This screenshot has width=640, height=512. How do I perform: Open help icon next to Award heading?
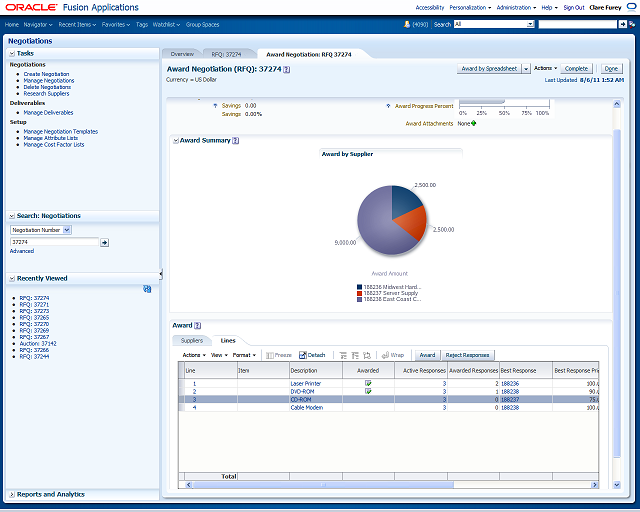click(198, 325)
